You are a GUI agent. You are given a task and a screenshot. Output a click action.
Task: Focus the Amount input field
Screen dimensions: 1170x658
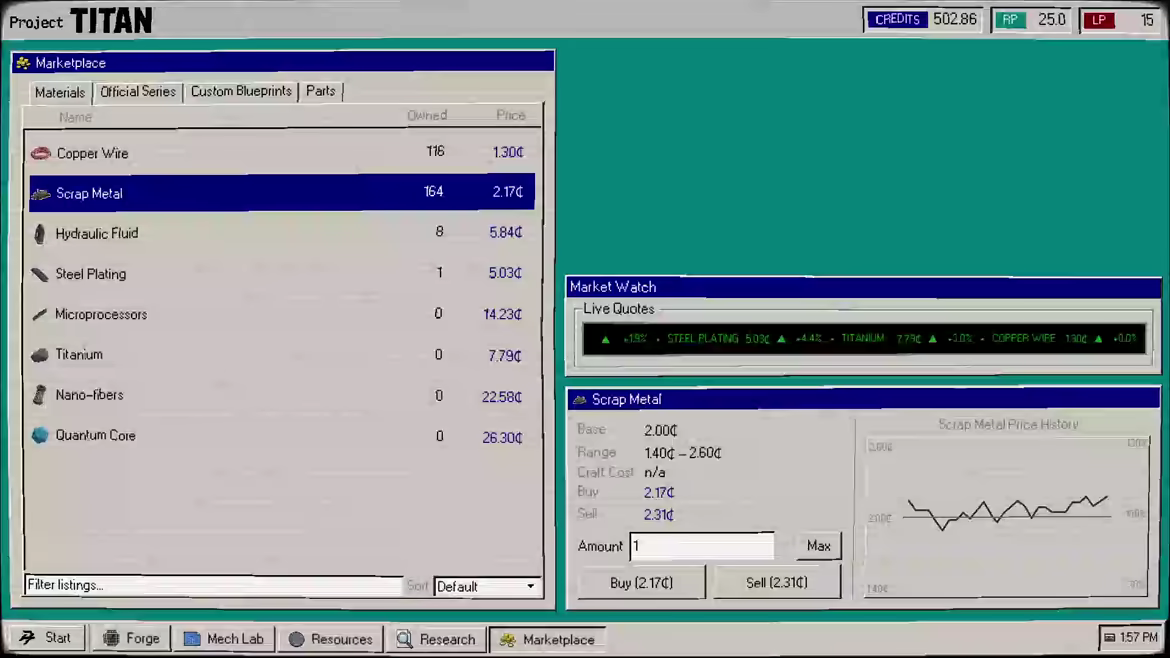702,546
